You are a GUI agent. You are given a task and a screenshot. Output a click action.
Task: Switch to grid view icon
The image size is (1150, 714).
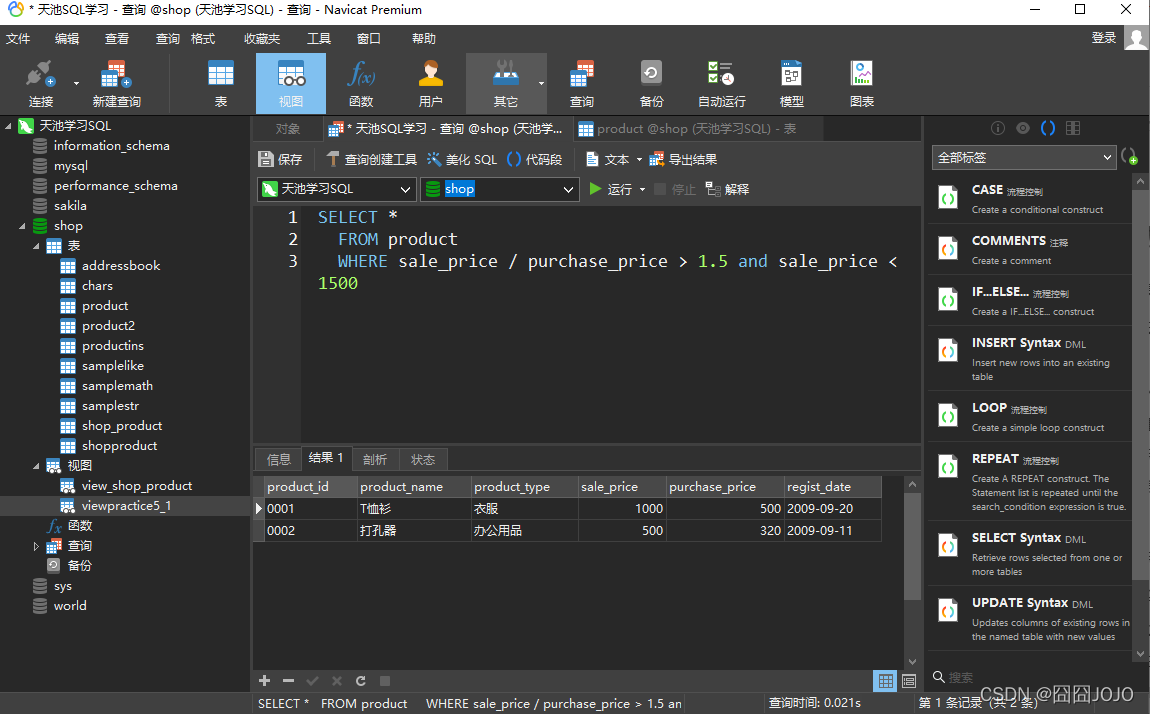coord(885,681)
